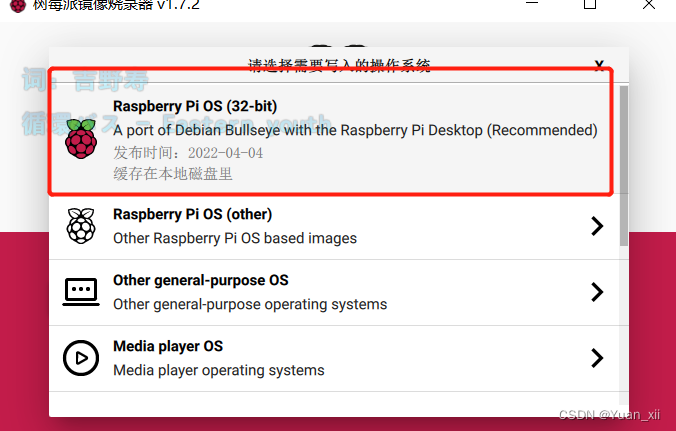
Task: Click the play circle icon for Media player OS
Action: coord(81,358)
